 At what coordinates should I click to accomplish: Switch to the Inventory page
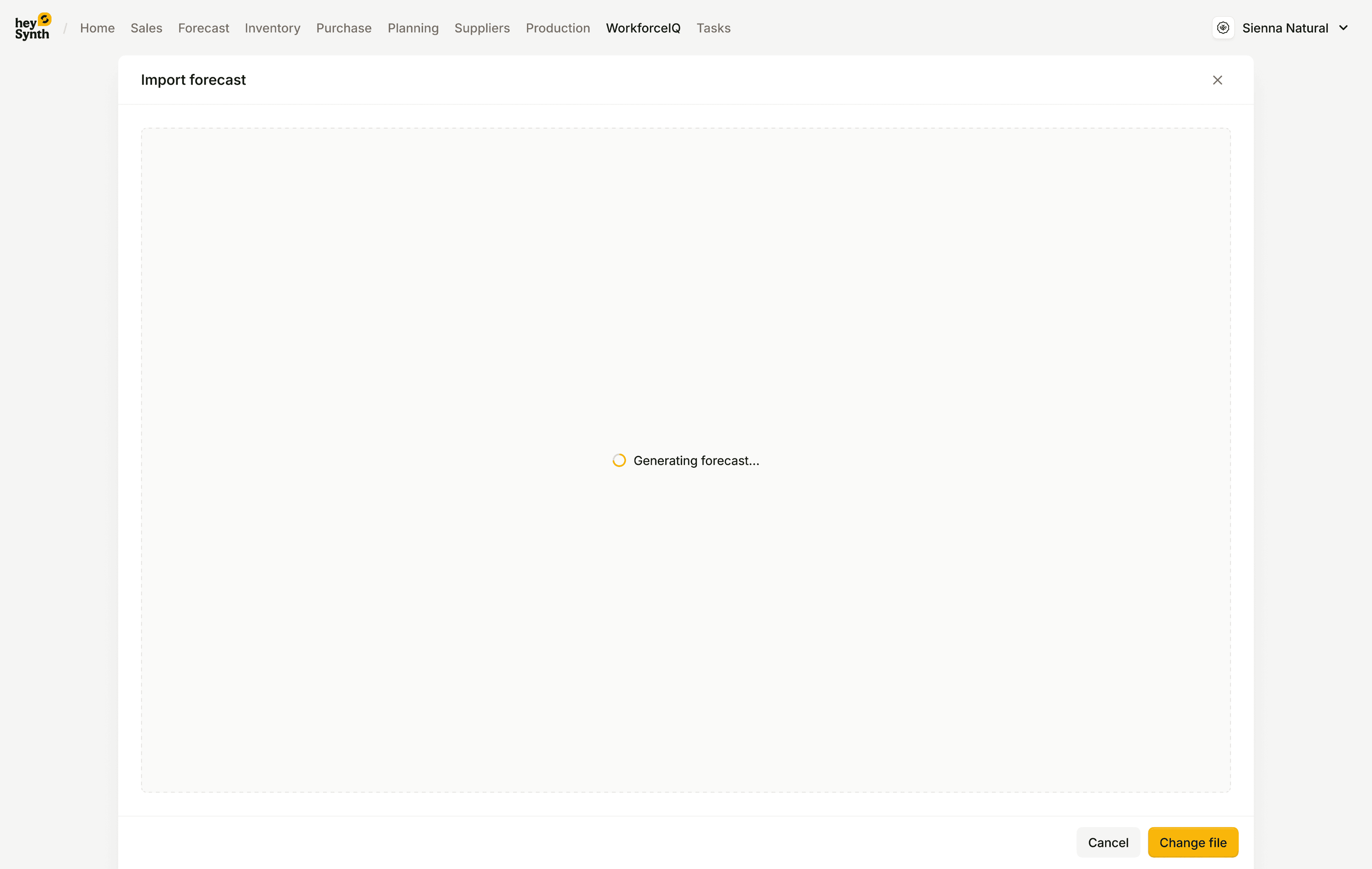click(x=272, y=28)
